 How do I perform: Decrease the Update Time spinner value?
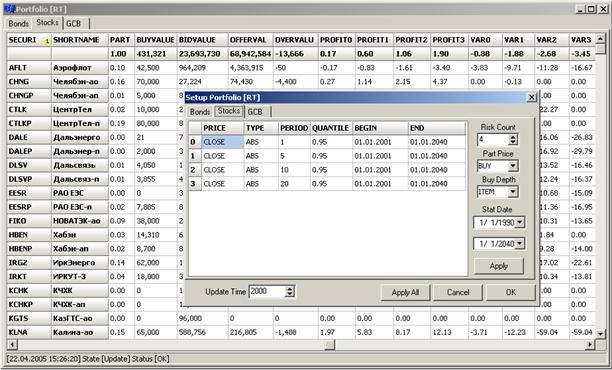click(290, 294)
